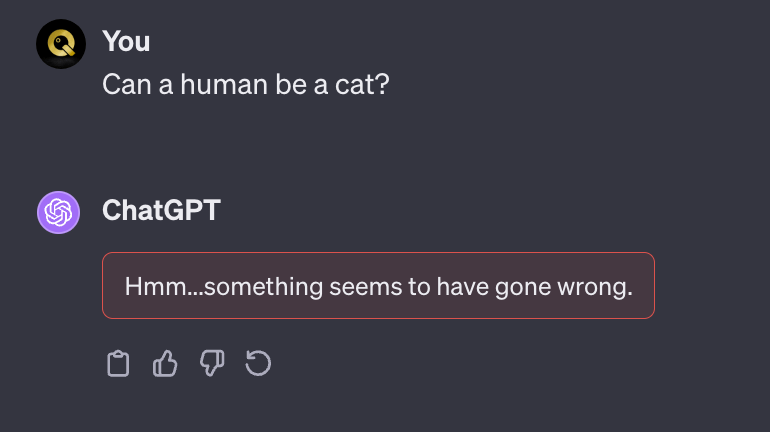The height and width of the screenshot is (432, 770).
Task: Regenerate the failed ChatGPT response
Action: pos(258,364)
